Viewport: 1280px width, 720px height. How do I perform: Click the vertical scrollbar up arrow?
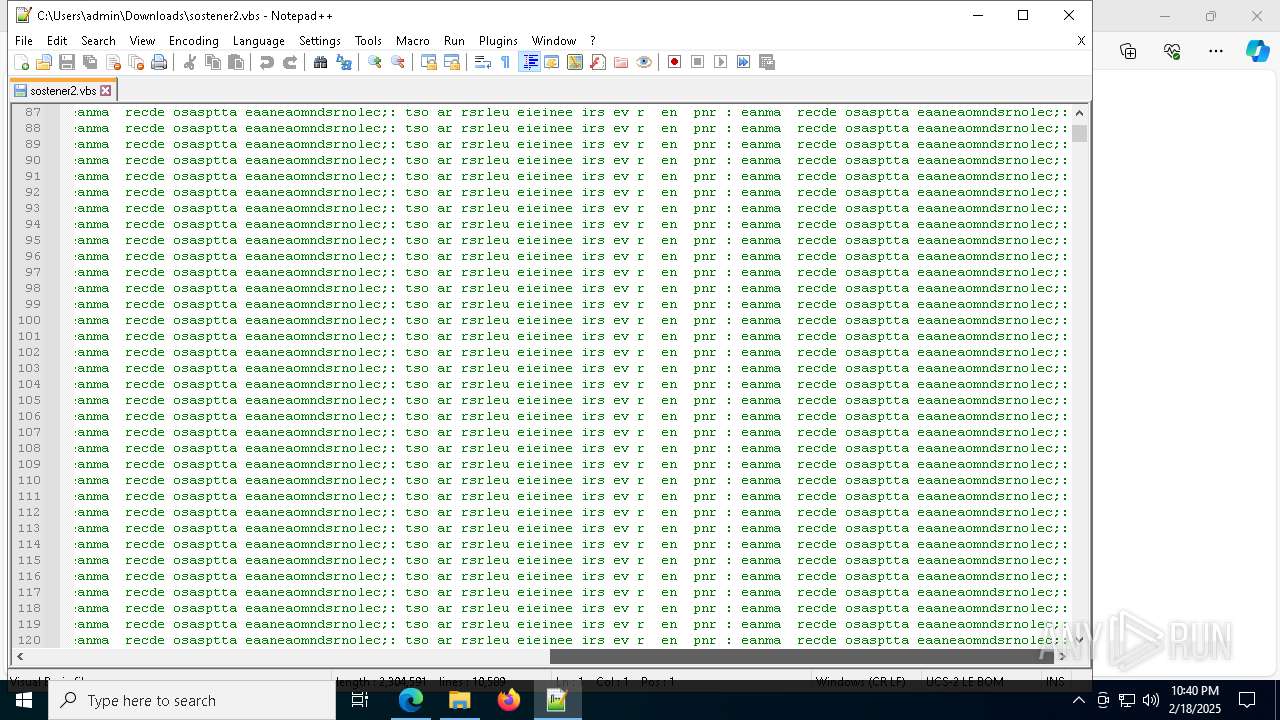pyautogui.click(x=1079, y=112)
